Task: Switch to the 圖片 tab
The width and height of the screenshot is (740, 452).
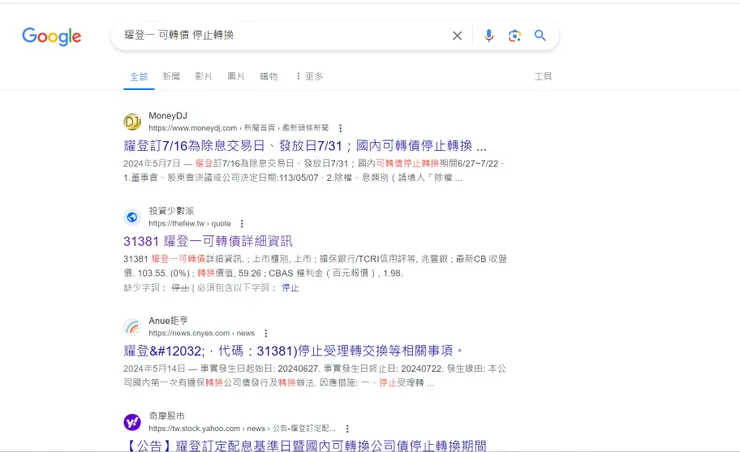Action: [236, 76]
